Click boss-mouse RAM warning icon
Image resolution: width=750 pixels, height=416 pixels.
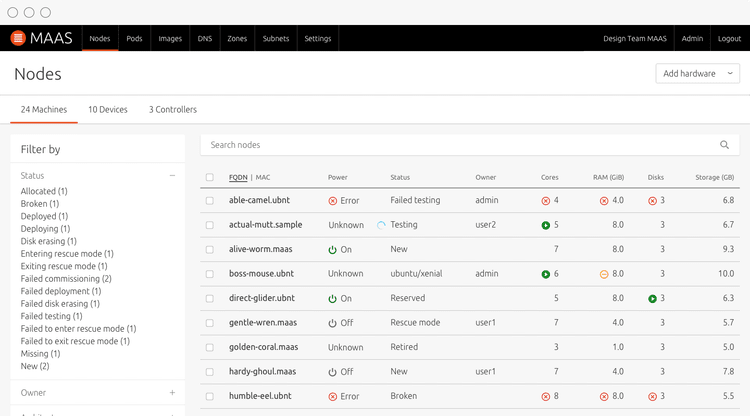pyautogui.click(x=604, y=274)
